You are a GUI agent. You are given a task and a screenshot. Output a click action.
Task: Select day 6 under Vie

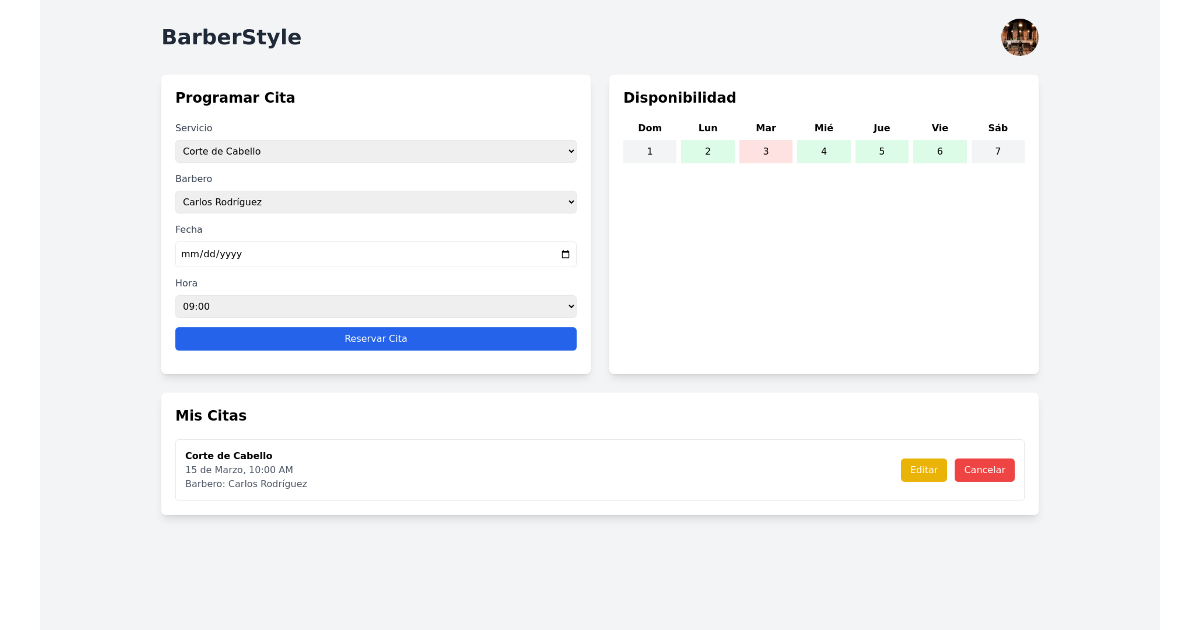pyautogui.click(x=939, y=150)
